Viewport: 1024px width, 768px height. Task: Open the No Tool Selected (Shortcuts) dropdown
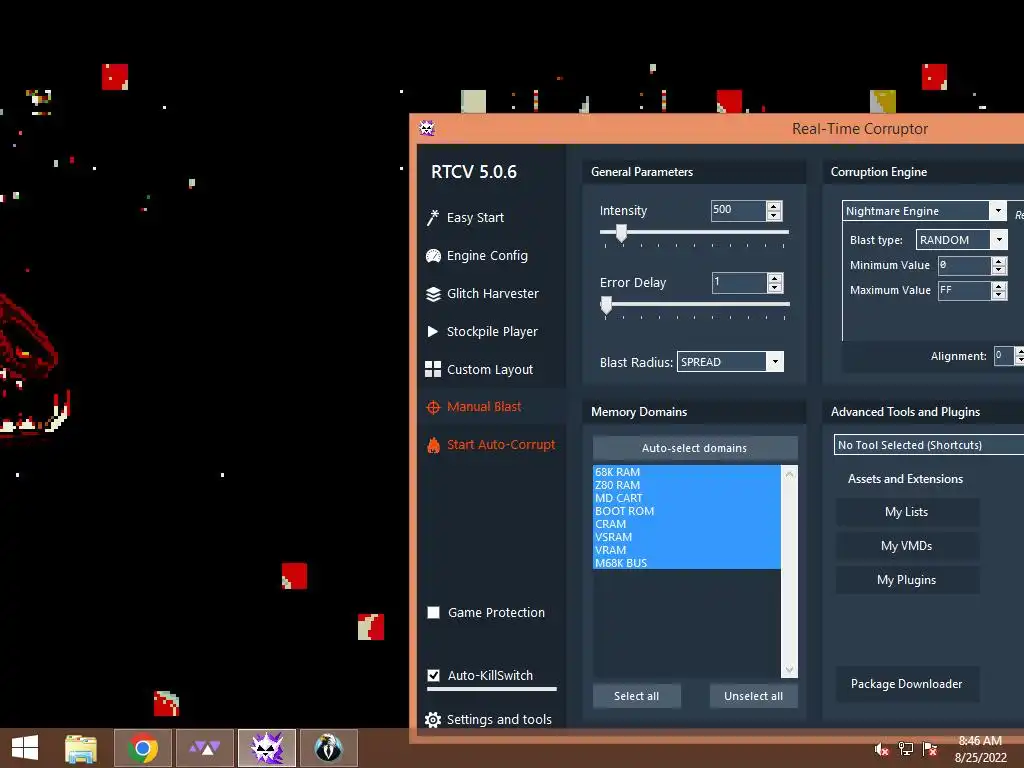(x=930, y=445)
